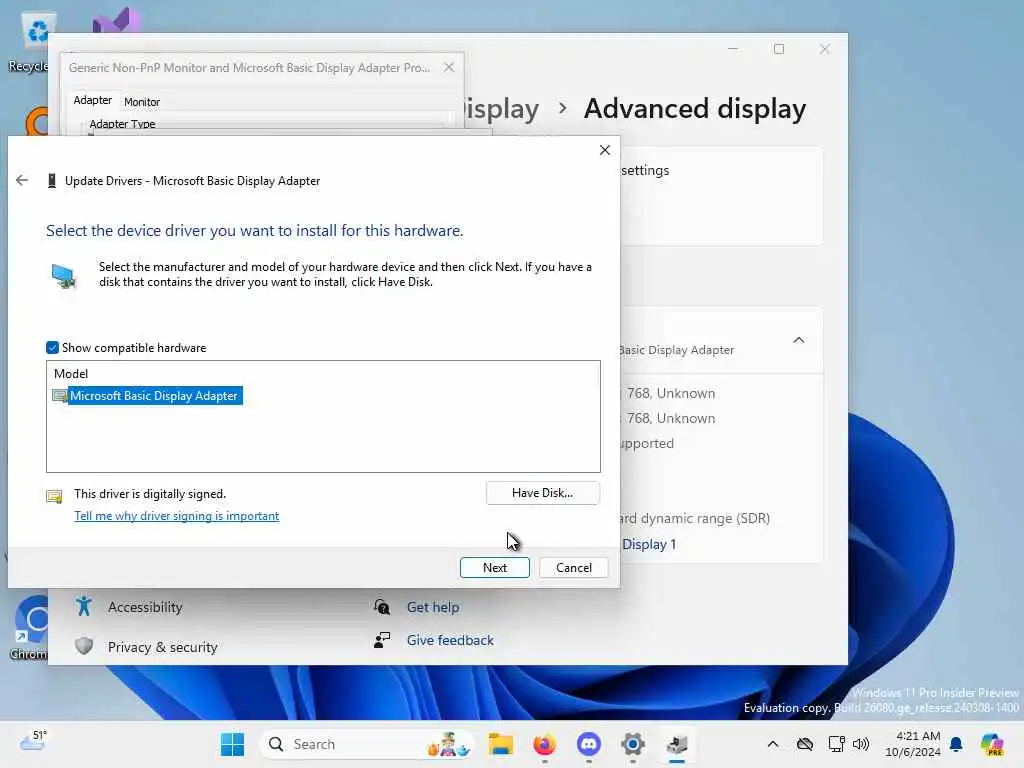Open Copilot preview icon on taskbar
The width and height of the screenshot is (1024, 768).
pos(992,744)
